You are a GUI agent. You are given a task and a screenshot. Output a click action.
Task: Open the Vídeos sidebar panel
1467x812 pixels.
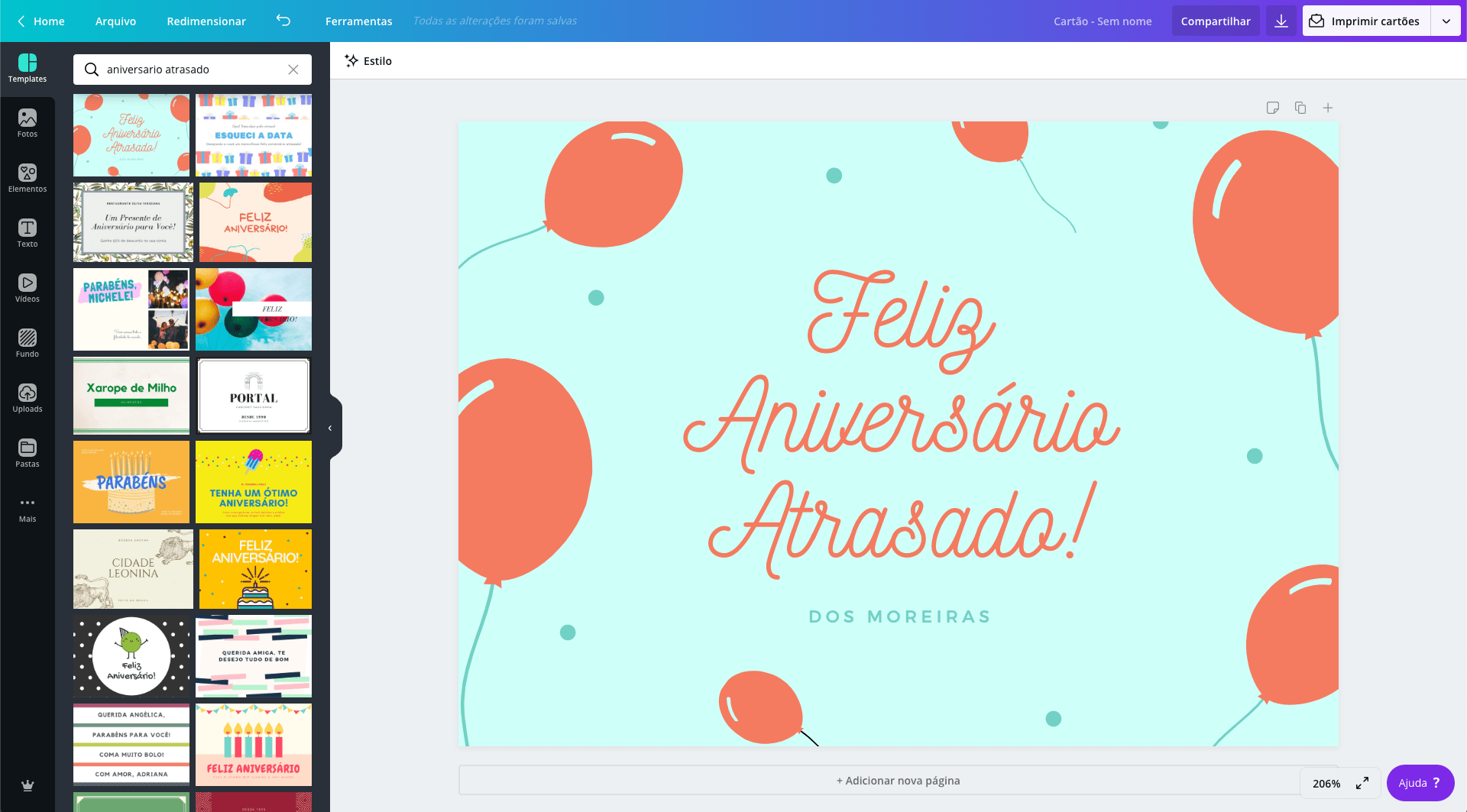point(28,289)
